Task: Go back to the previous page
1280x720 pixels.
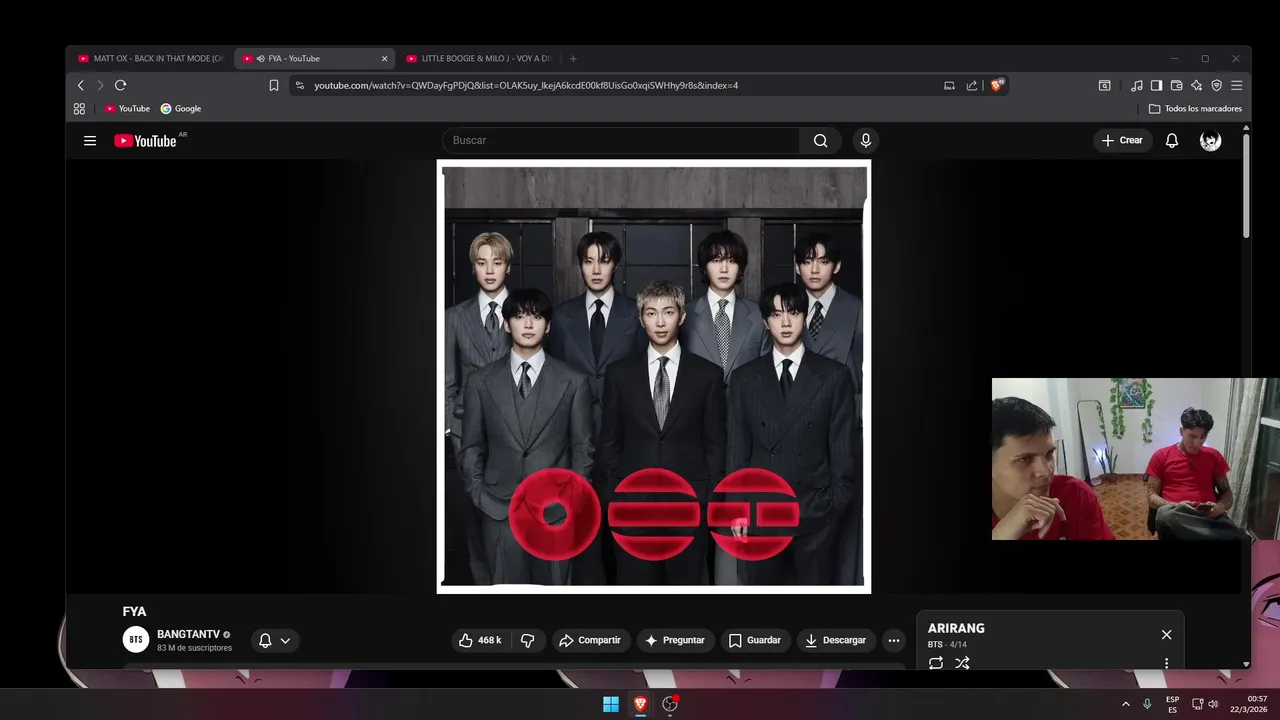Action: point(82,86)
